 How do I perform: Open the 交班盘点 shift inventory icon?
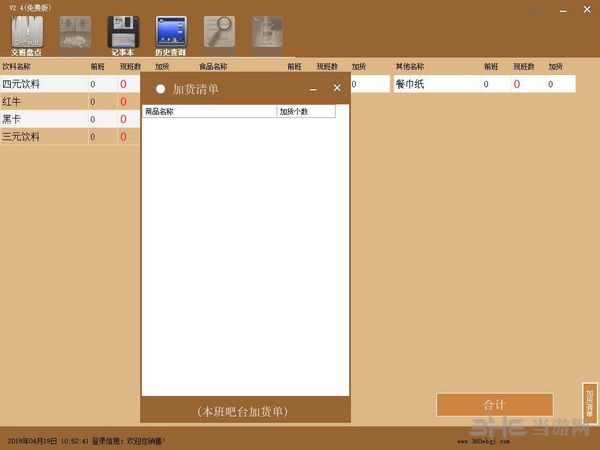click(x=27, y=36)
